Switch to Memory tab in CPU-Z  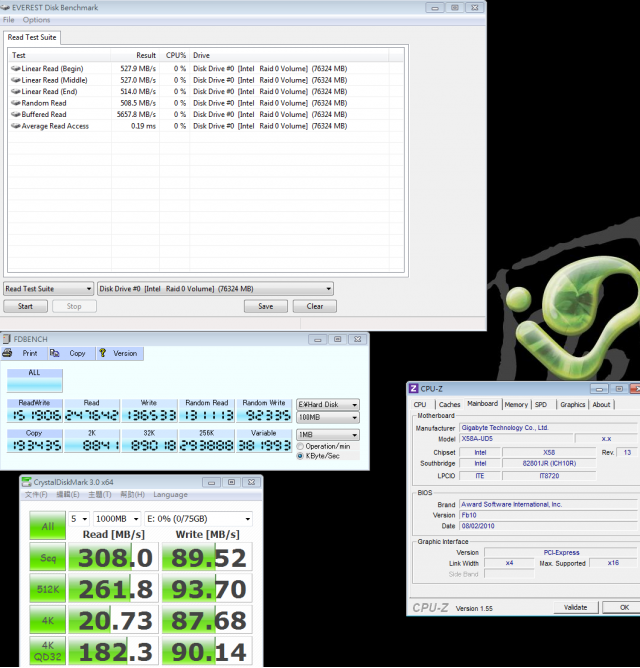516,404
